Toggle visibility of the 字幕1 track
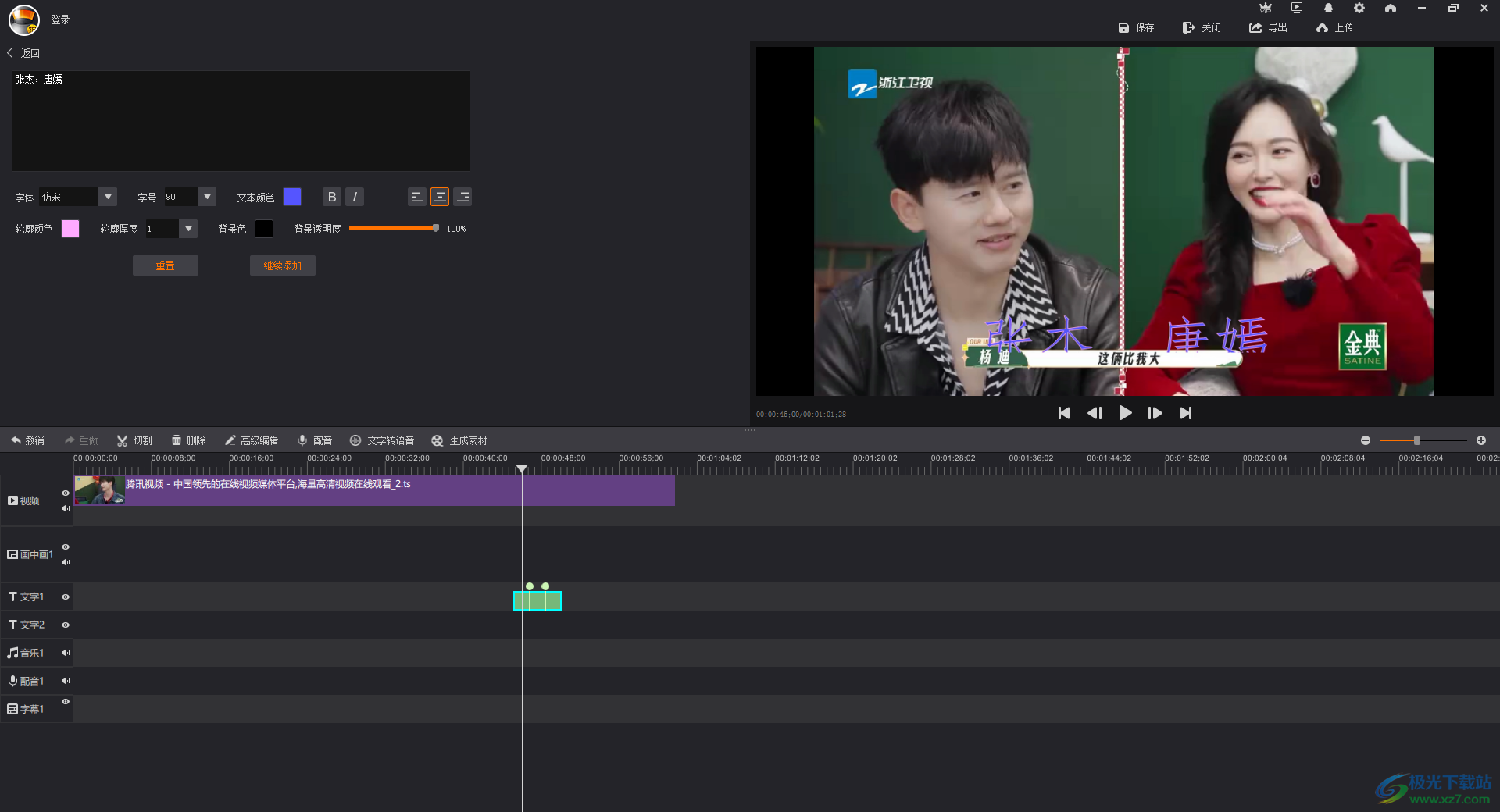The width and height of the screenshot is (1500, 812). 66,702
